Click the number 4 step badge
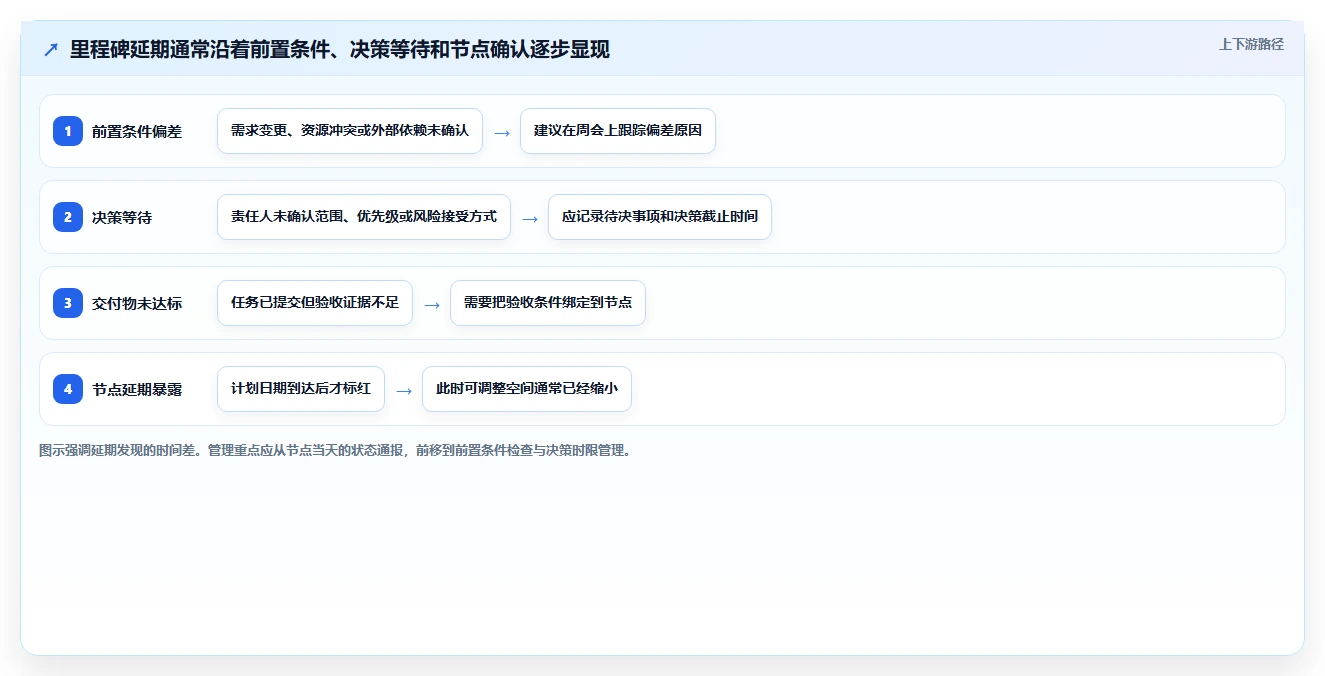 click(68, 389)
